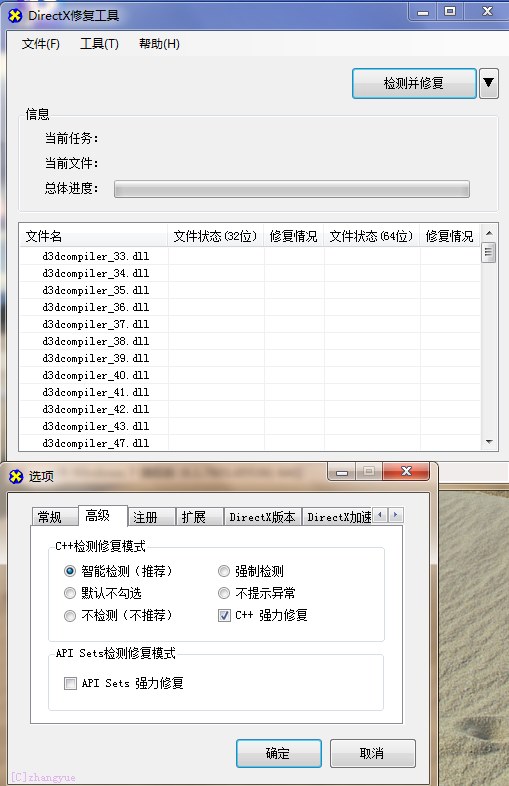The height and width of the screenshot is (786, 509).
Task: Click the tab strip left arrow
Action: [x=381, y=515]
